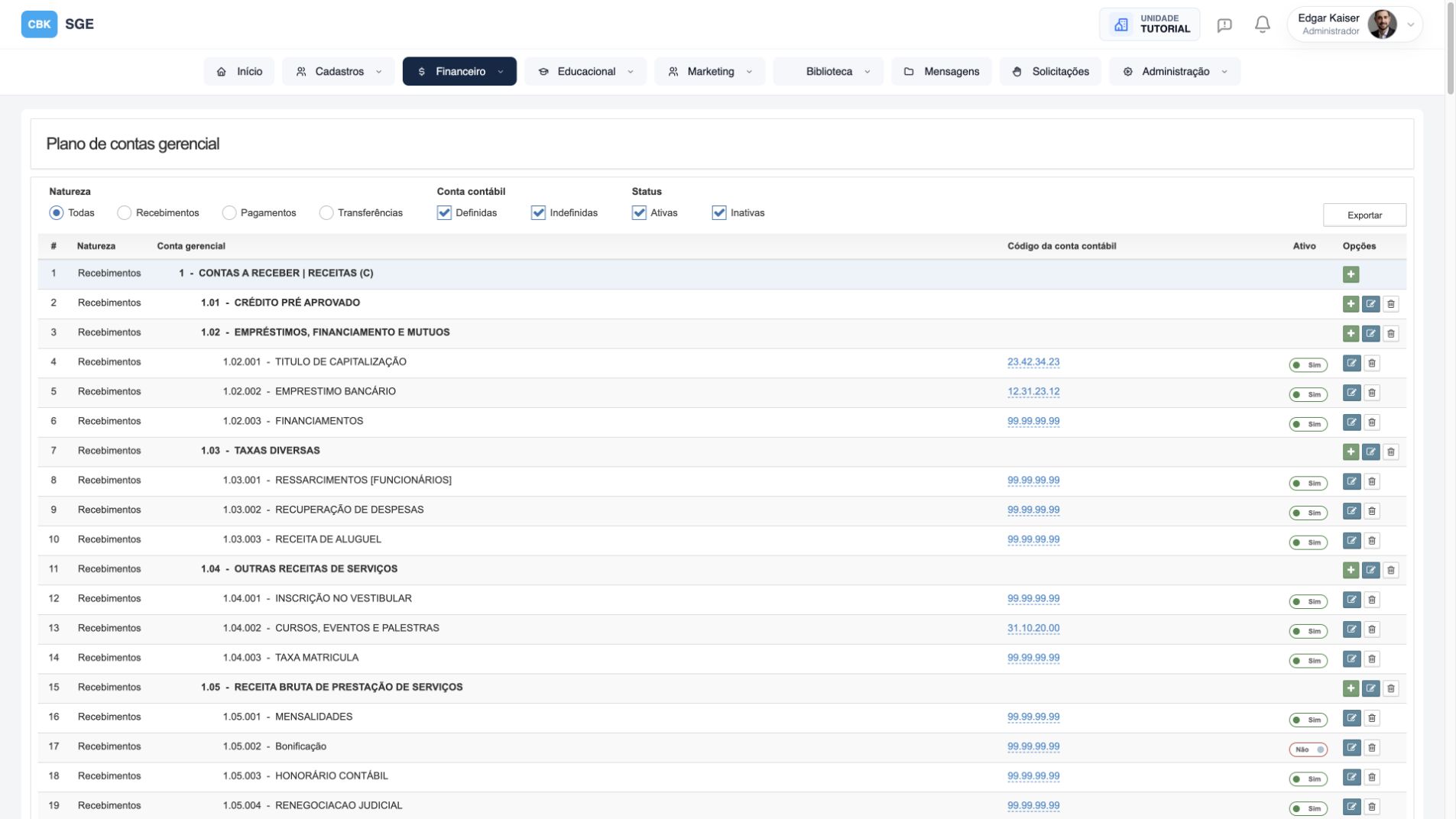
Task: Click the Conta gerencial column header
Action: (x=191, y=246)
